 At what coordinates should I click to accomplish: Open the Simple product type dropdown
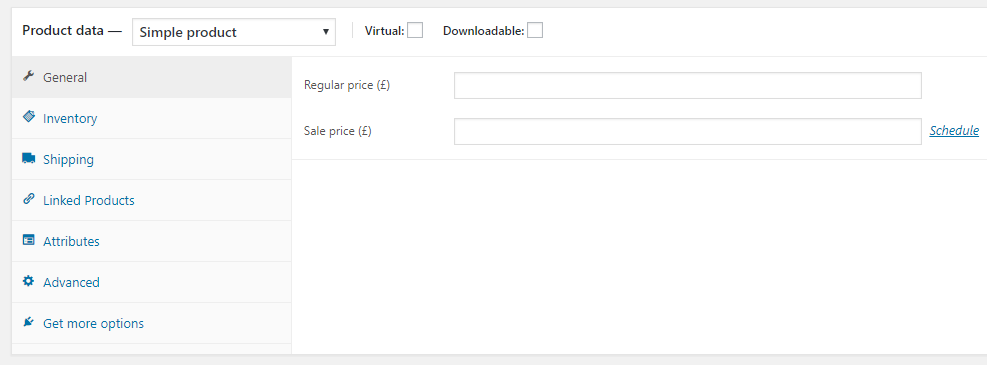234,32
